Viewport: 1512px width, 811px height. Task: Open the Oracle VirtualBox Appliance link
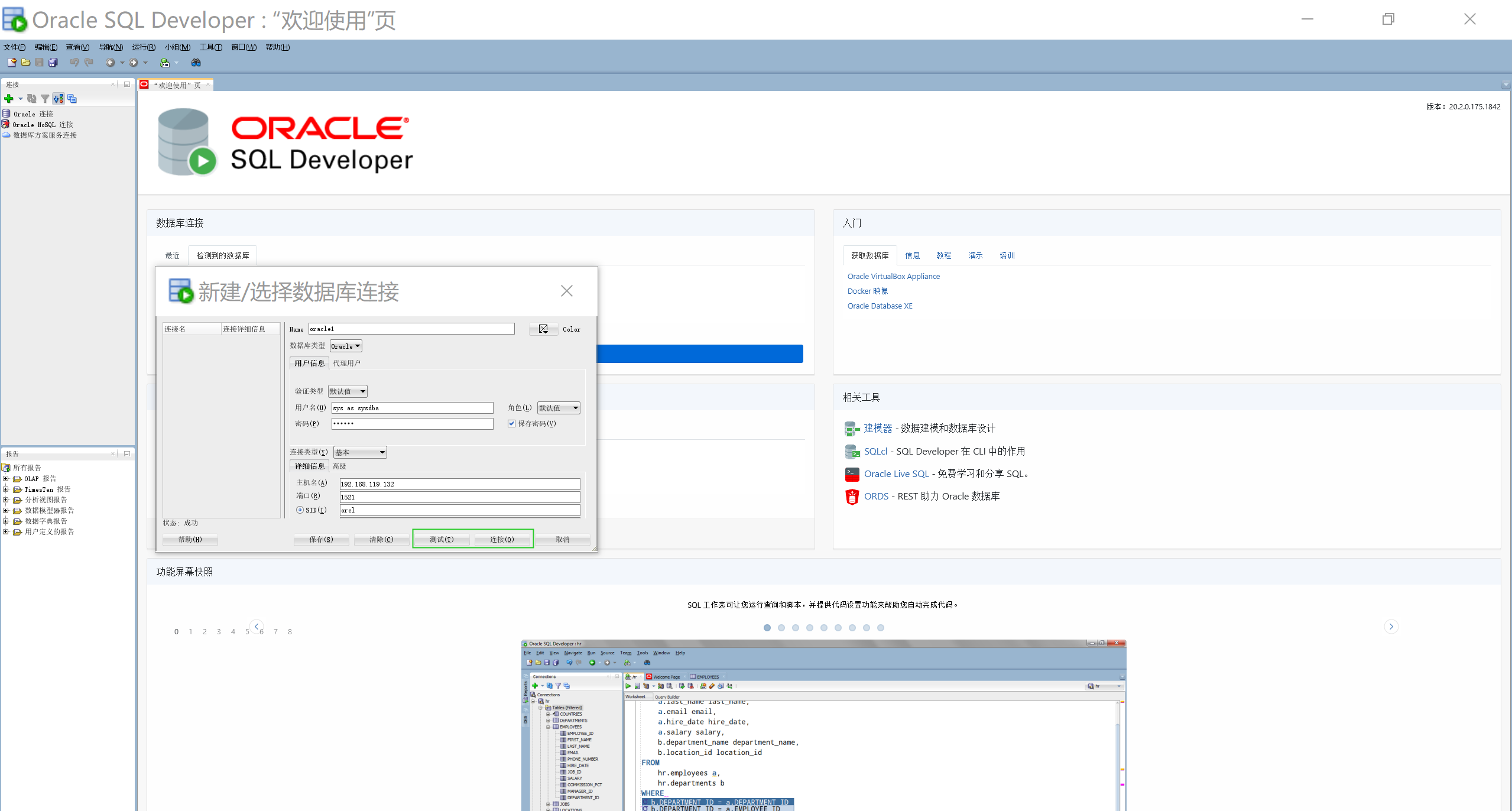coord(893,276)
